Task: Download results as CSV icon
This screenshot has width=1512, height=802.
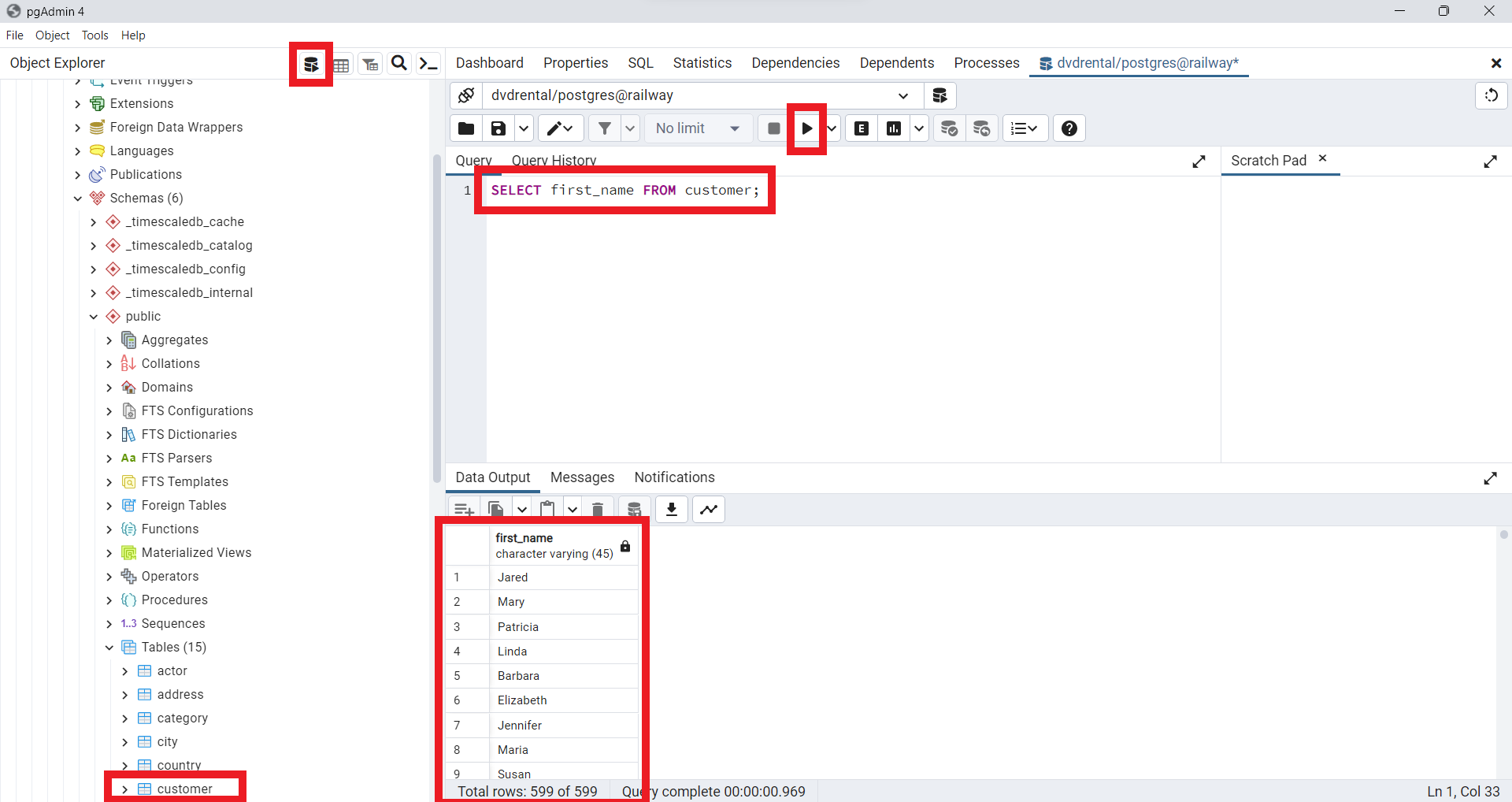Action: pyautogui.click(x=672, y=510)
